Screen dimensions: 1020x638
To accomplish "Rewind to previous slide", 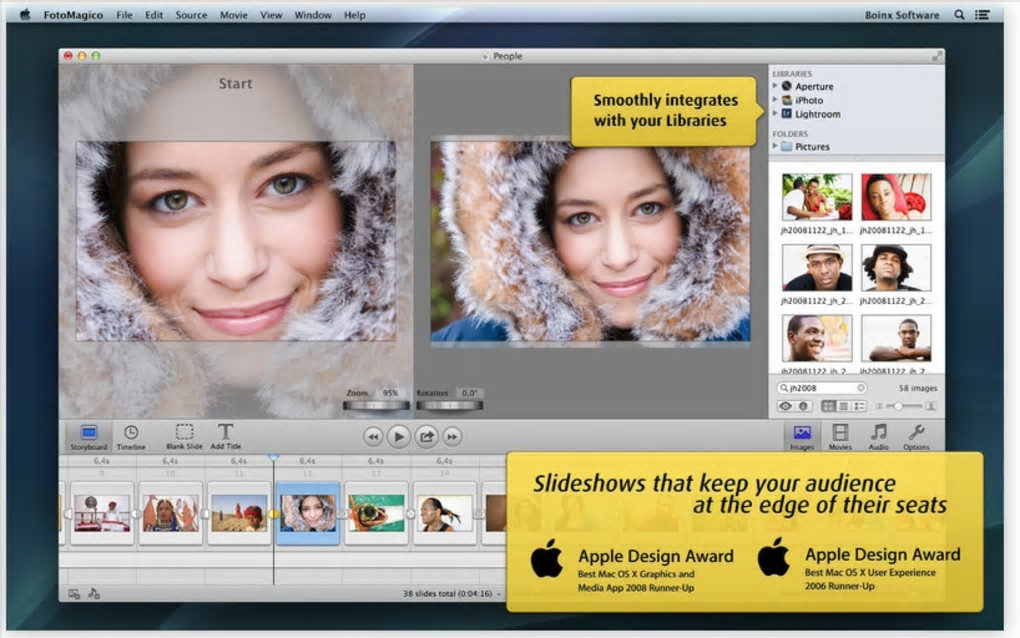I will click(x=373, y=437).
